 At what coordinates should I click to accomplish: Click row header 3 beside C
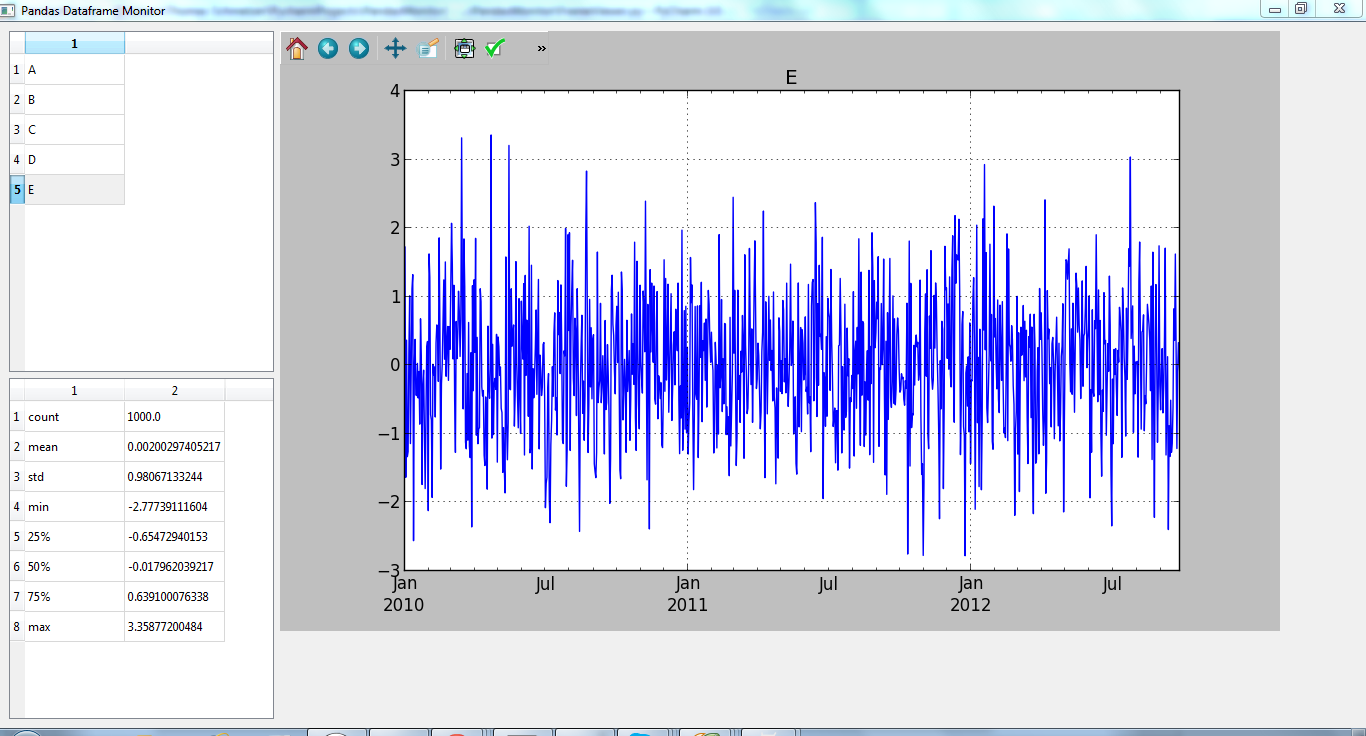click(x=17, y=130)
